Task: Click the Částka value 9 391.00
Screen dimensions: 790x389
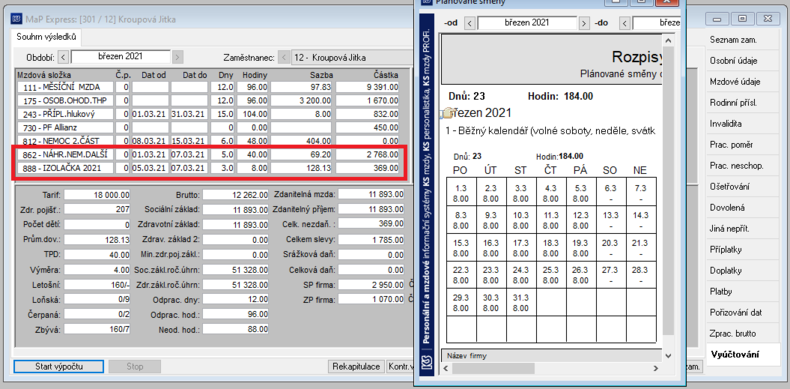Action: [x=367, y=87]
